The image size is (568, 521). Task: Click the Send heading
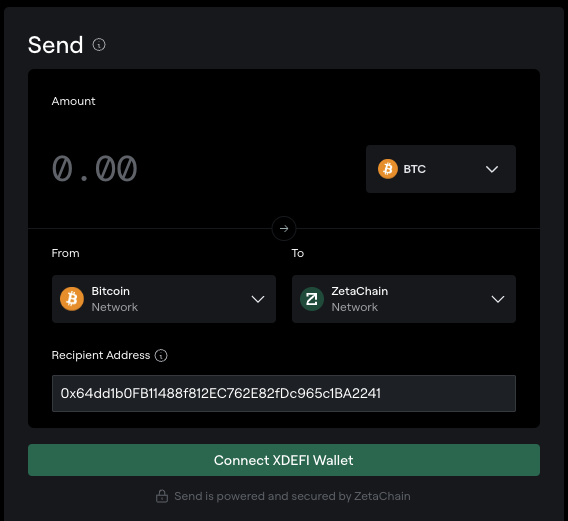click(55, 45)
